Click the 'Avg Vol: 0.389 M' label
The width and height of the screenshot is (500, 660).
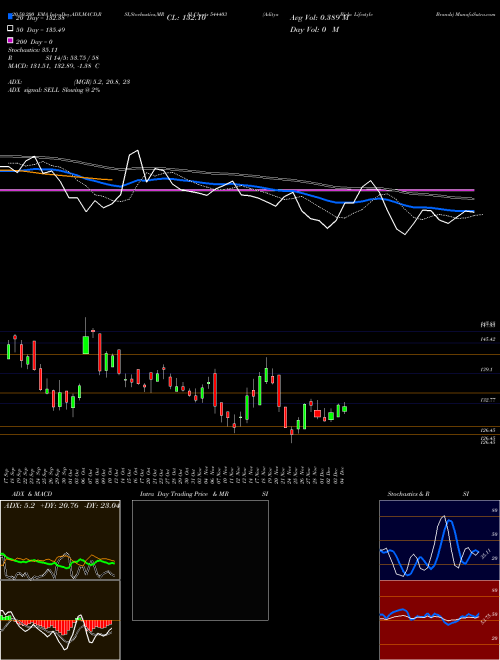[x=319, y=18]
